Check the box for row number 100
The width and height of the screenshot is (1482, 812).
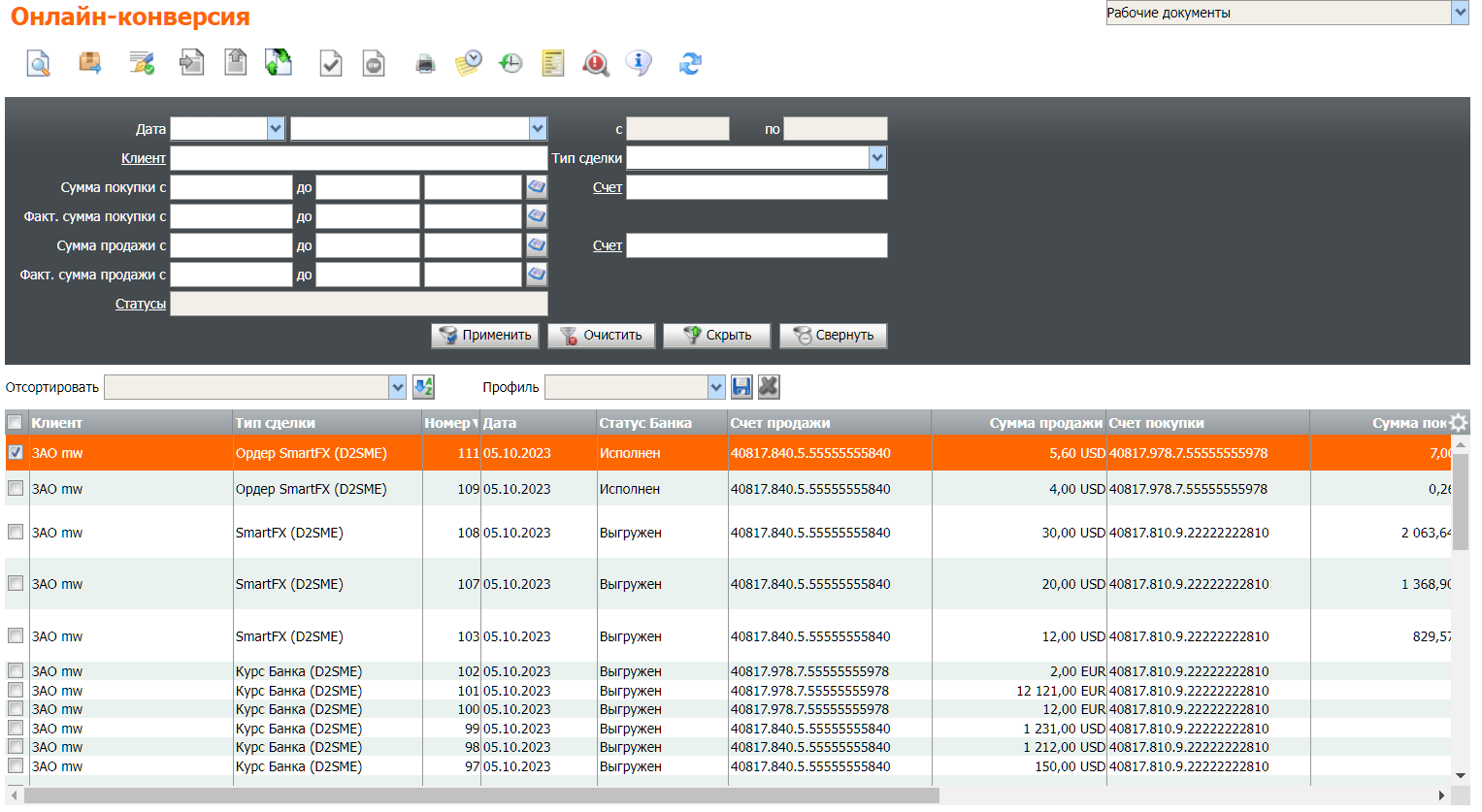pos(16,708)
